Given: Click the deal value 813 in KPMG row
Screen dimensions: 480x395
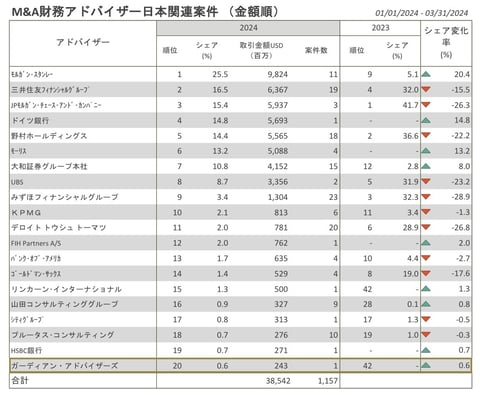Looking at the screenshot, I should click(x=281, y=212).
